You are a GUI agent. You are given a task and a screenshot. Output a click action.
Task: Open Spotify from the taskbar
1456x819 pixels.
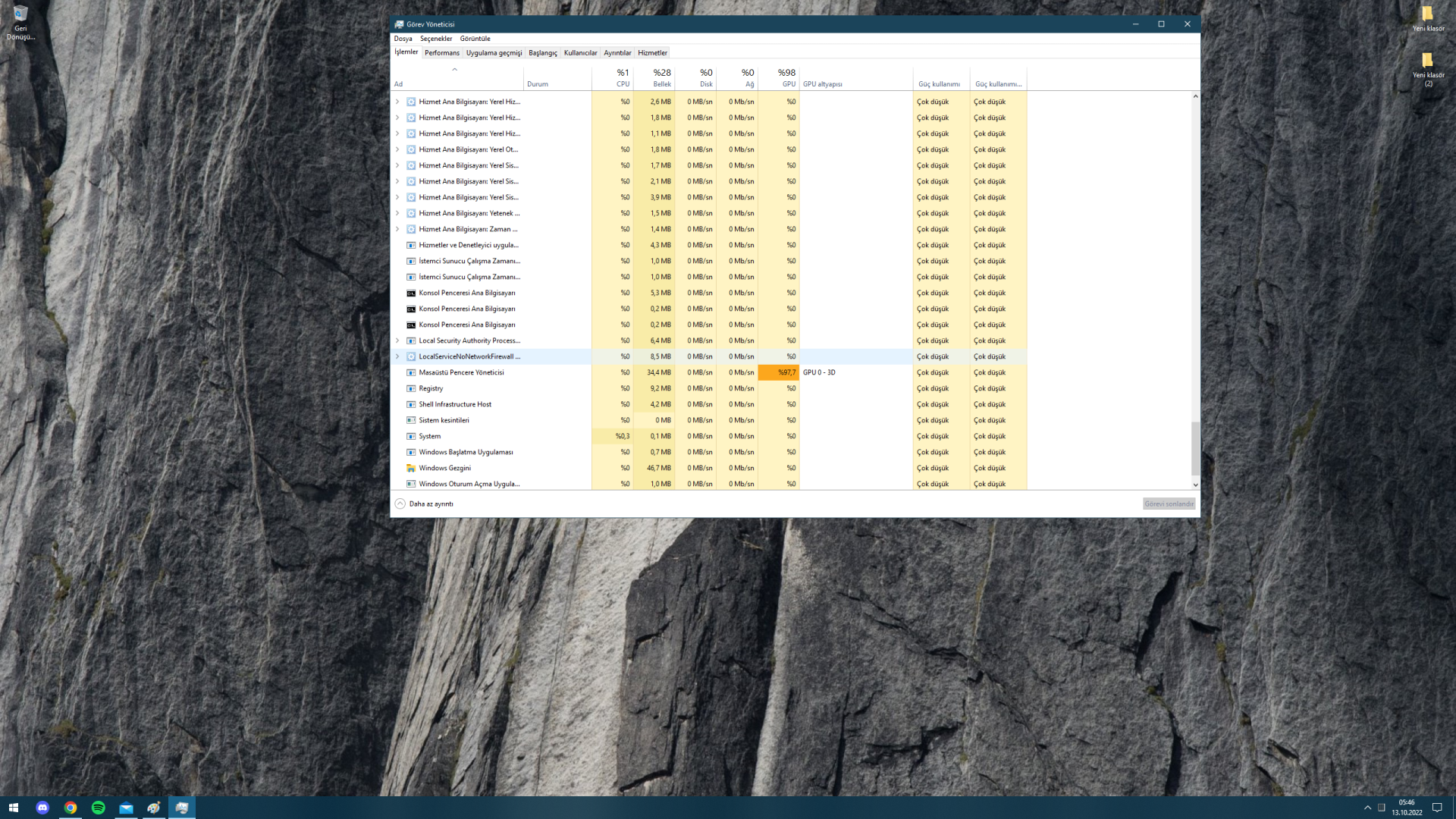(99, 808)
